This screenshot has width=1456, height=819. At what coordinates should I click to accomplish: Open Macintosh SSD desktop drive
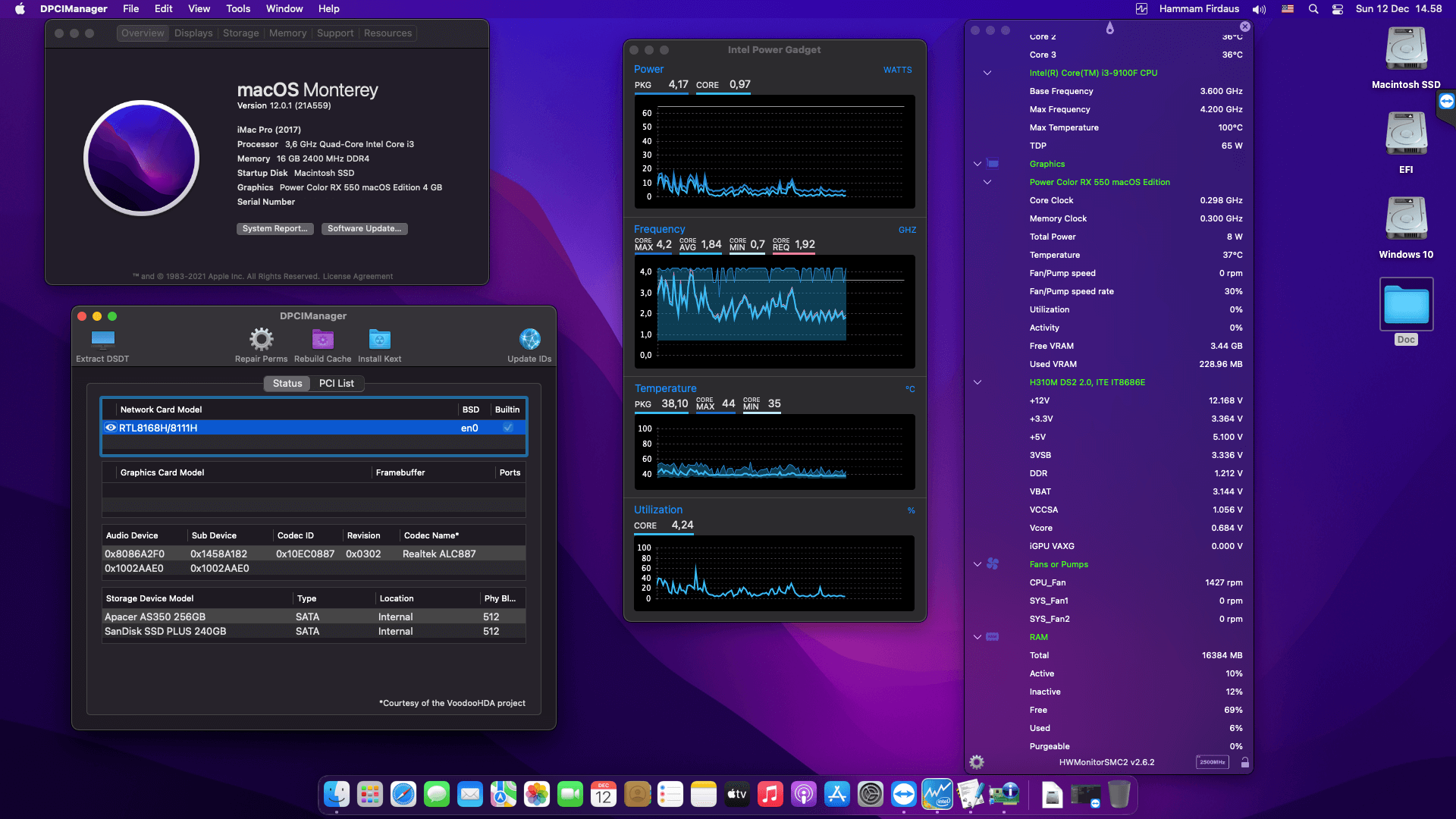[x=1406, y=49]
